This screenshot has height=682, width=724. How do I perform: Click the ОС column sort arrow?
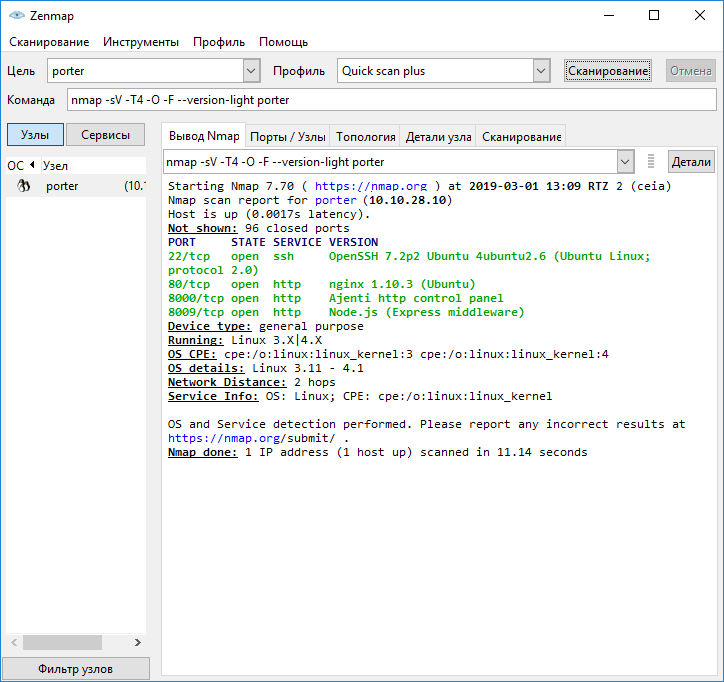32,164
